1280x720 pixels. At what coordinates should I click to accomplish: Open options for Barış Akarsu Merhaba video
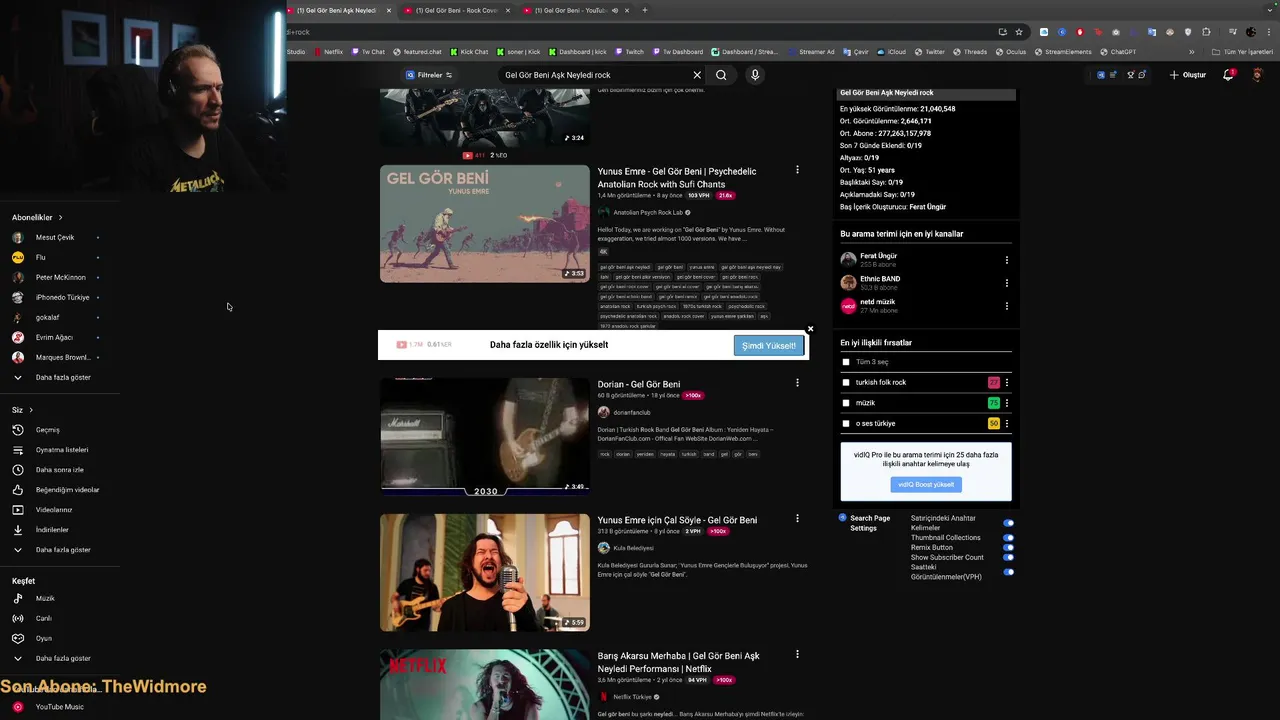point(797,655)
